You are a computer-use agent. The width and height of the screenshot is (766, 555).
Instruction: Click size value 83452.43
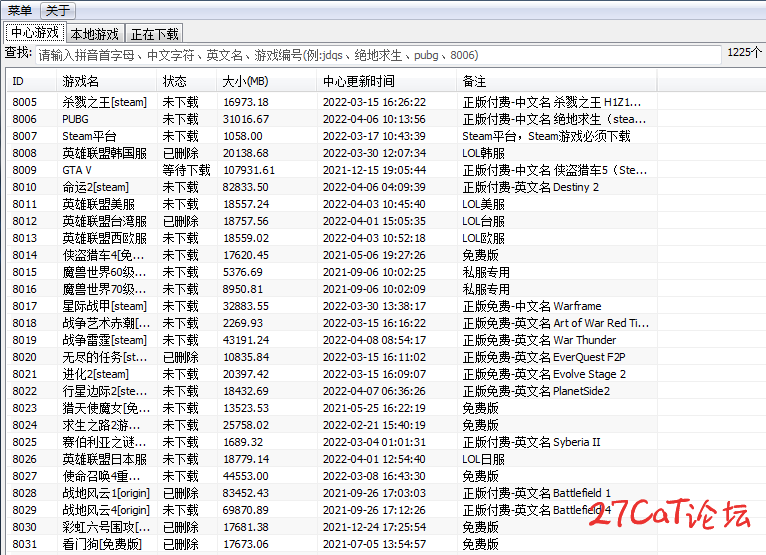click(246, 493)
